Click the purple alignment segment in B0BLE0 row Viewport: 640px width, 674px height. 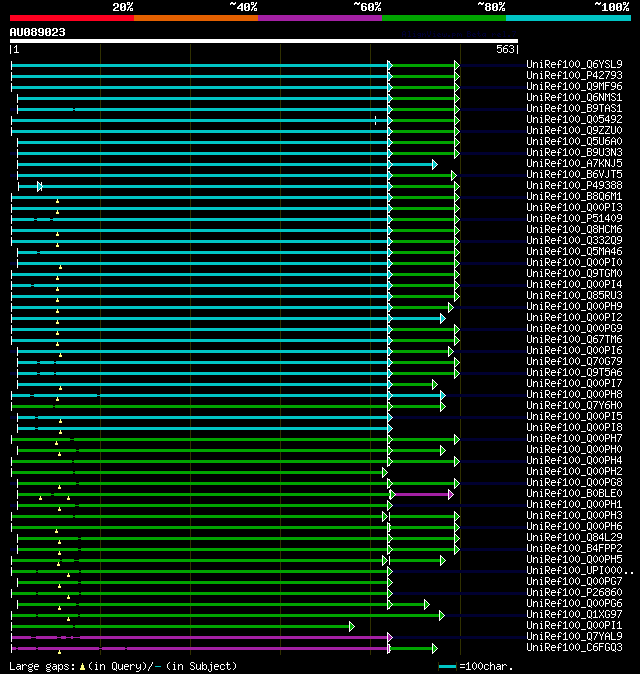pos(422,494)
